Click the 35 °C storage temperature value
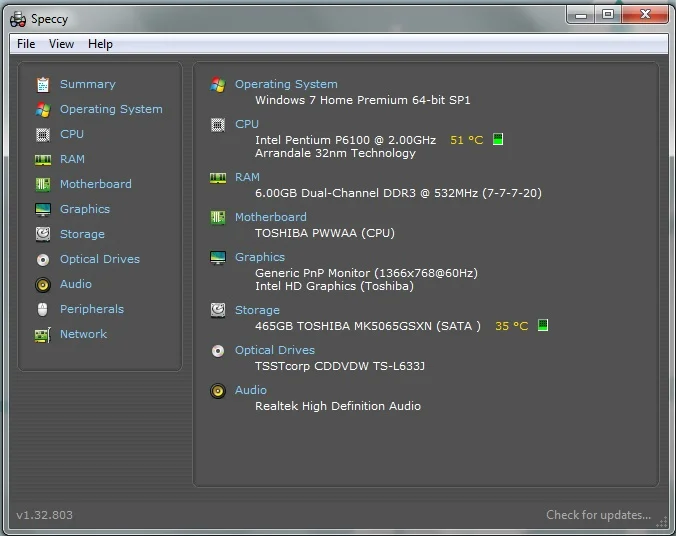 pos(511,326)
